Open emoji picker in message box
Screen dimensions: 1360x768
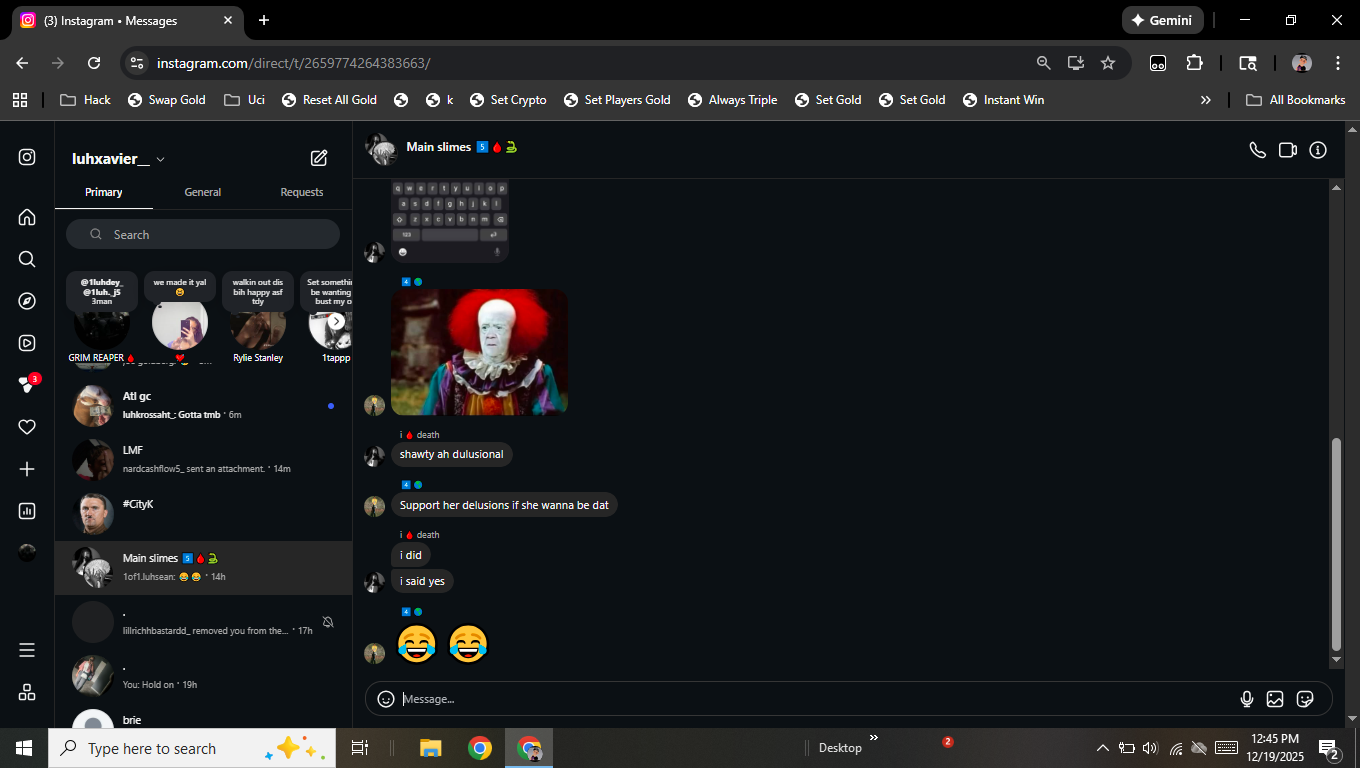click(x=386, y=699)
